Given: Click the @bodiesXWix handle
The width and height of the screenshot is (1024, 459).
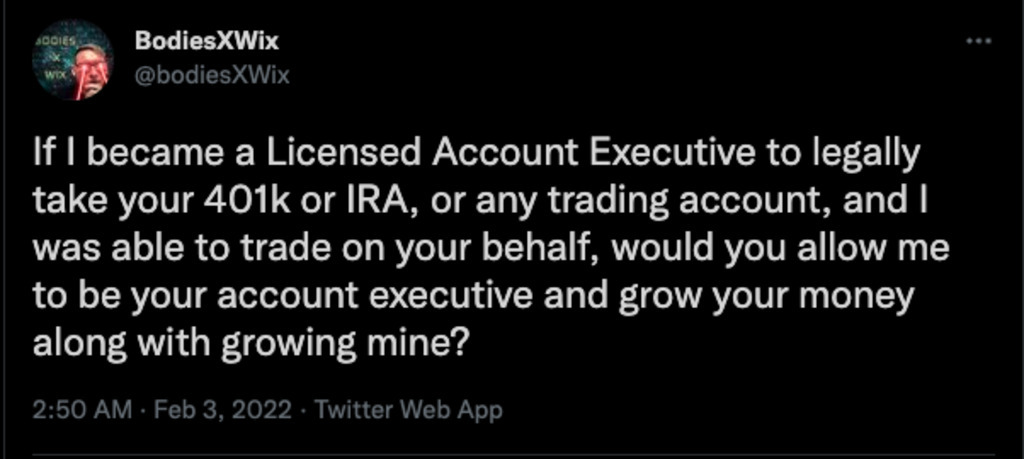Looking at the screenshot, I should point(212,76).
